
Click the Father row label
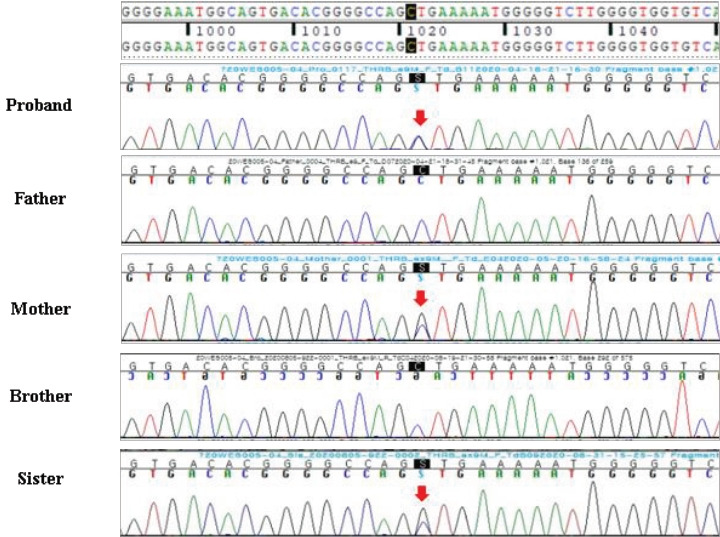click(41, 199)
